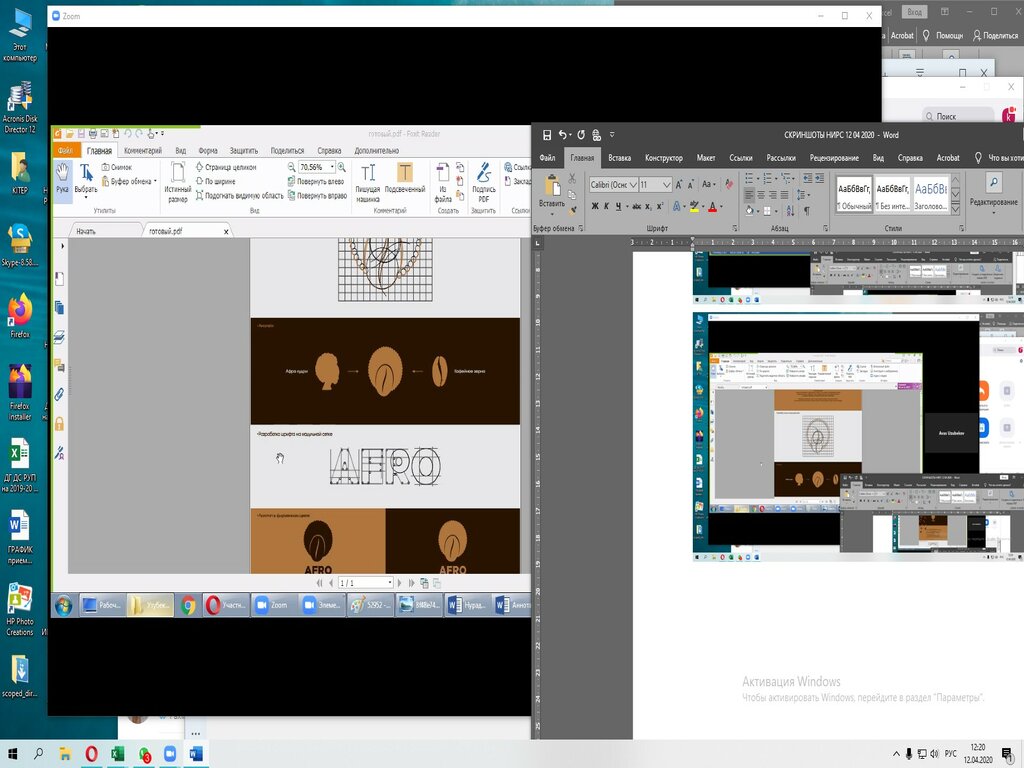
Task: Shrink font size with the smaller A icon
Action: [691, 185]
